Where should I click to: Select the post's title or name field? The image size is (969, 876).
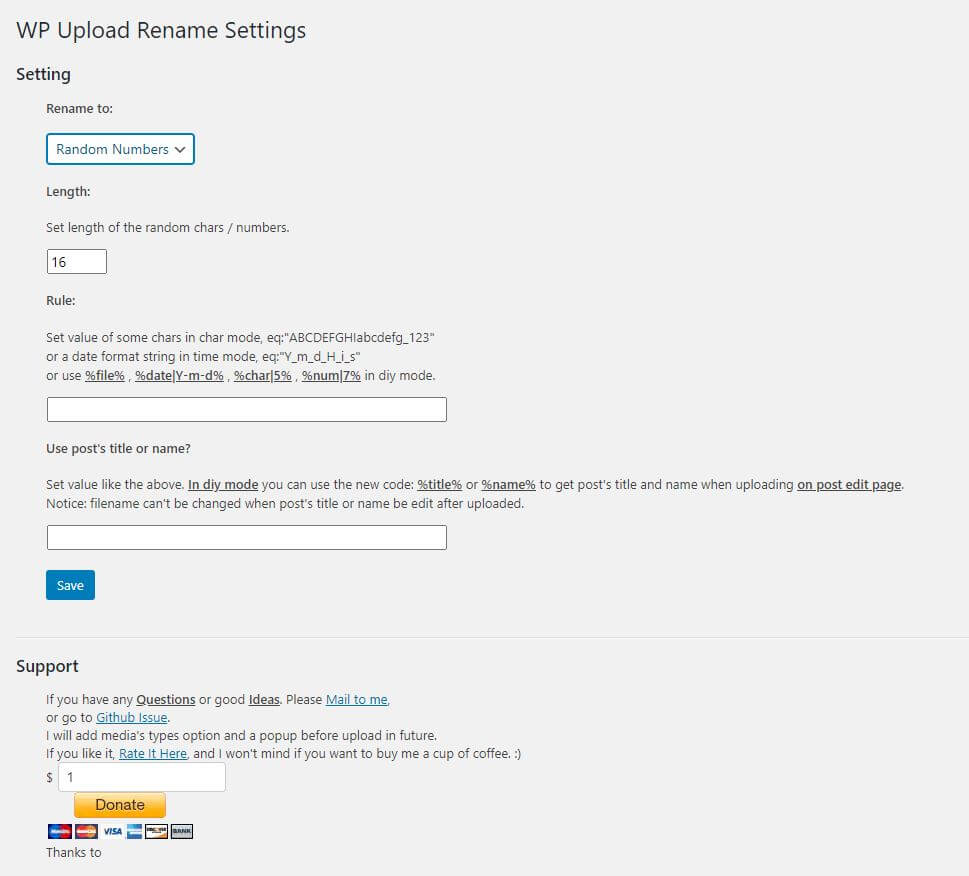click(246, 538)
